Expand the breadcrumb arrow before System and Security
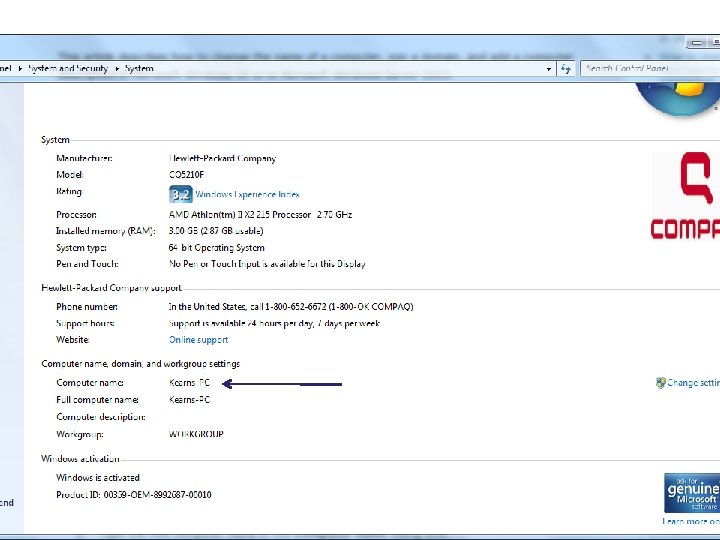 click(20, 69)
